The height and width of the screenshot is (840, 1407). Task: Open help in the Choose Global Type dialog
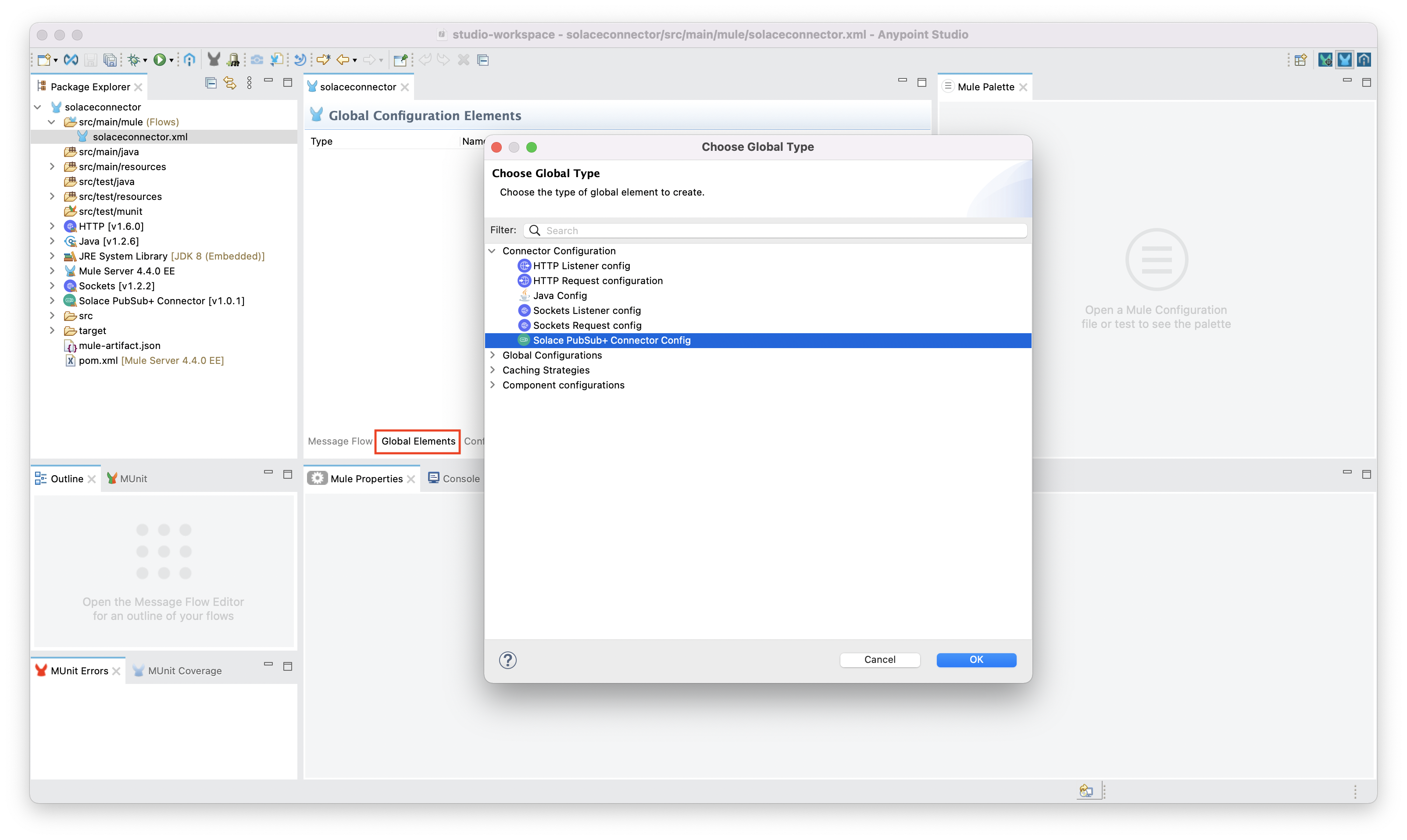(507, 660)
